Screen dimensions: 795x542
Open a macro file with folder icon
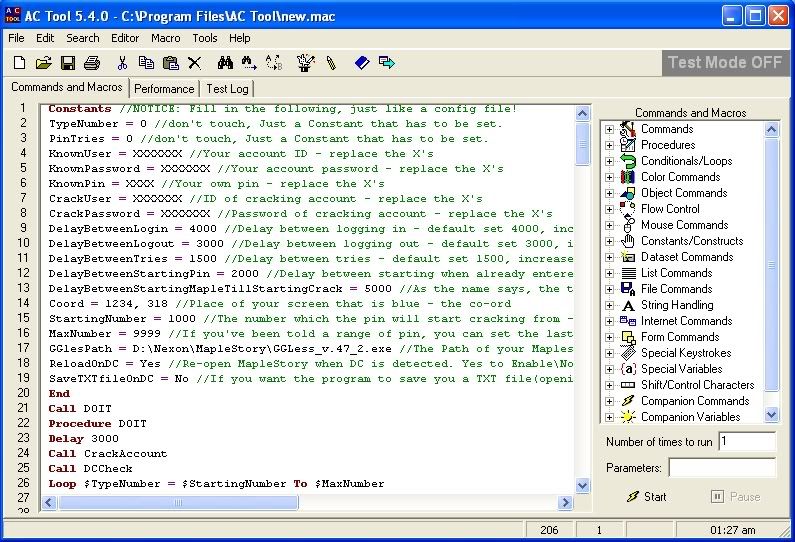[x=44, y=63]
